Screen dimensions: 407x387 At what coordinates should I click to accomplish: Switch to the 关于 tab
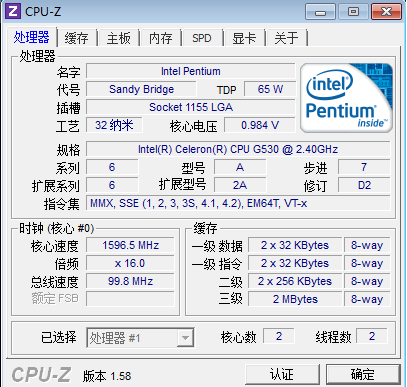(x=286, y=38)
